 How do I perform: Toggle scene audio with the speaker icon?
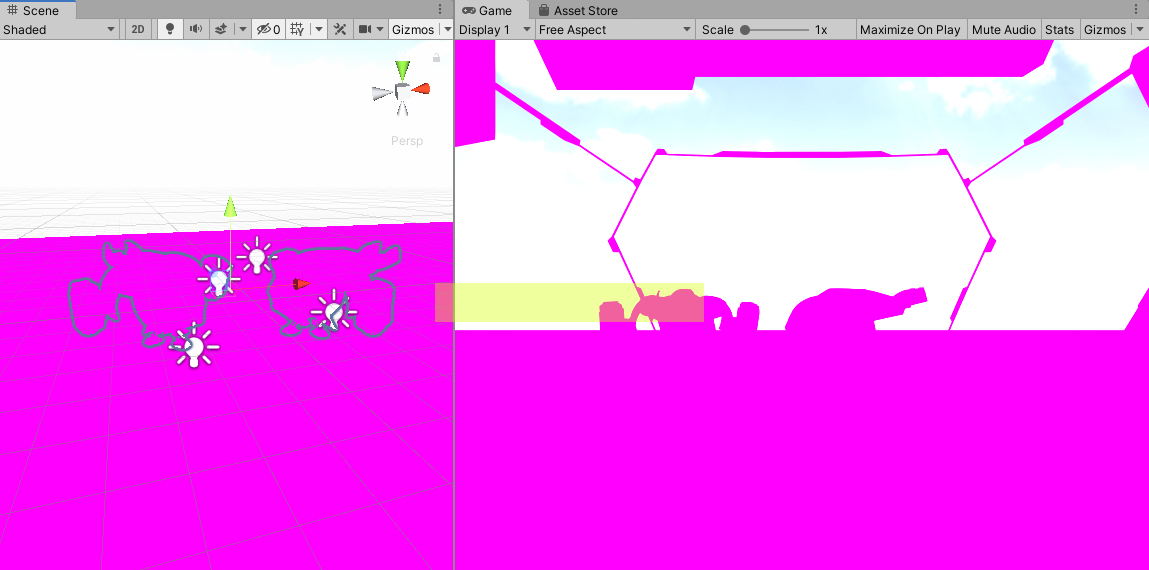(x=196, y=29)
